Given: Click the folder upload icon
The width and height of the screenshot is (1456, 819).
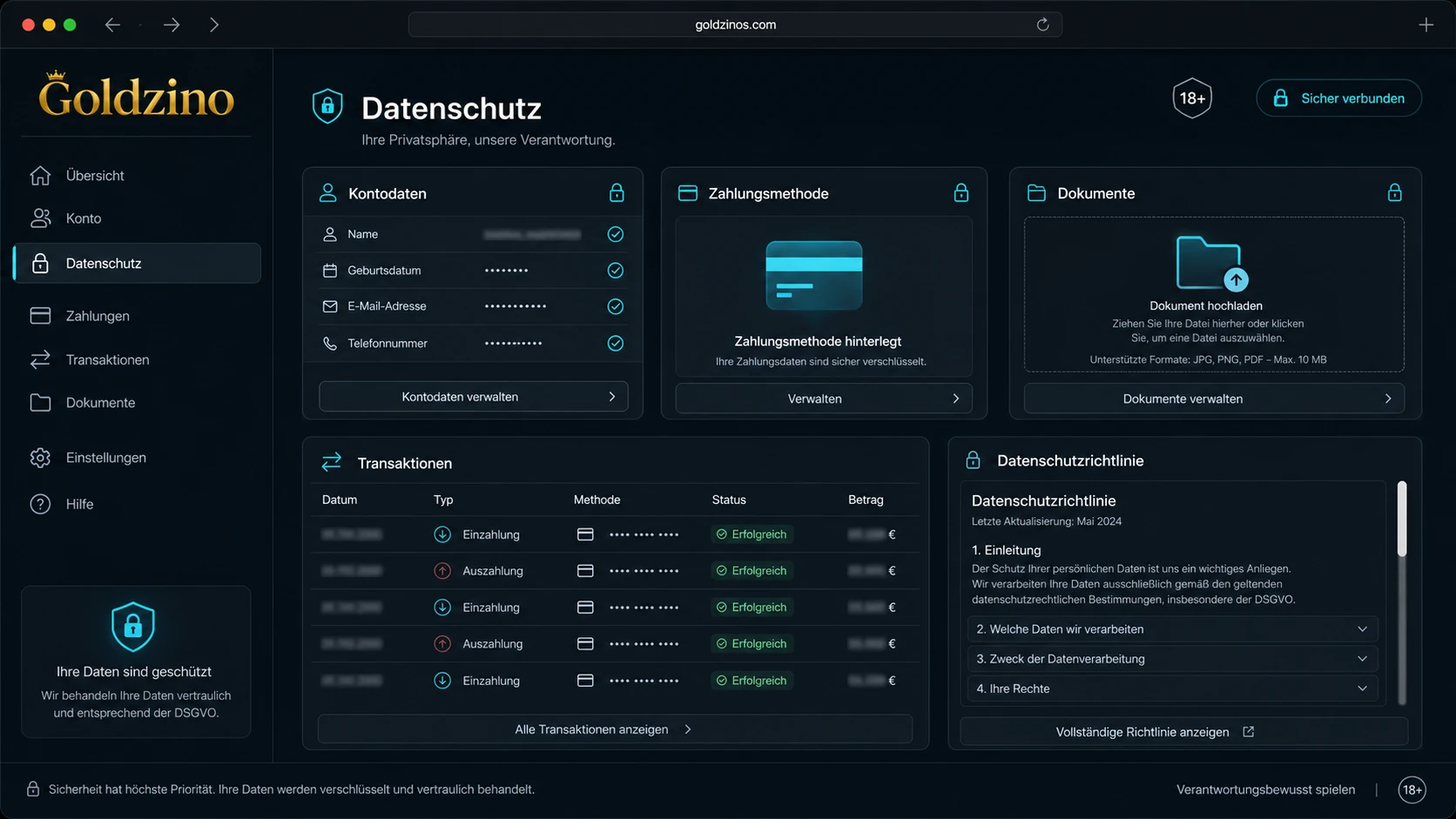Looking at the screenshot, I should [1211, 263].
